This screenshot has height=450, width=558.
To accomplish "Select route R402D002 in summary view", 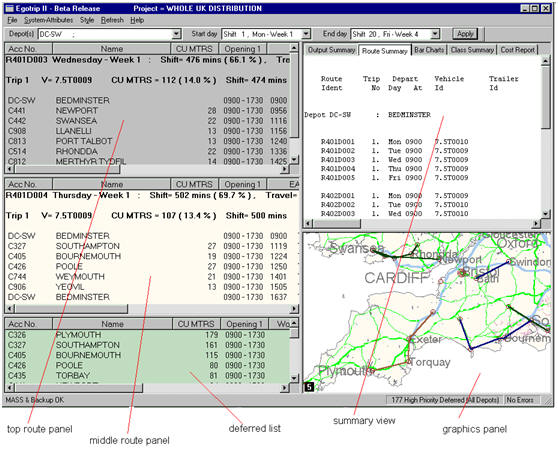I will [394, 205].
